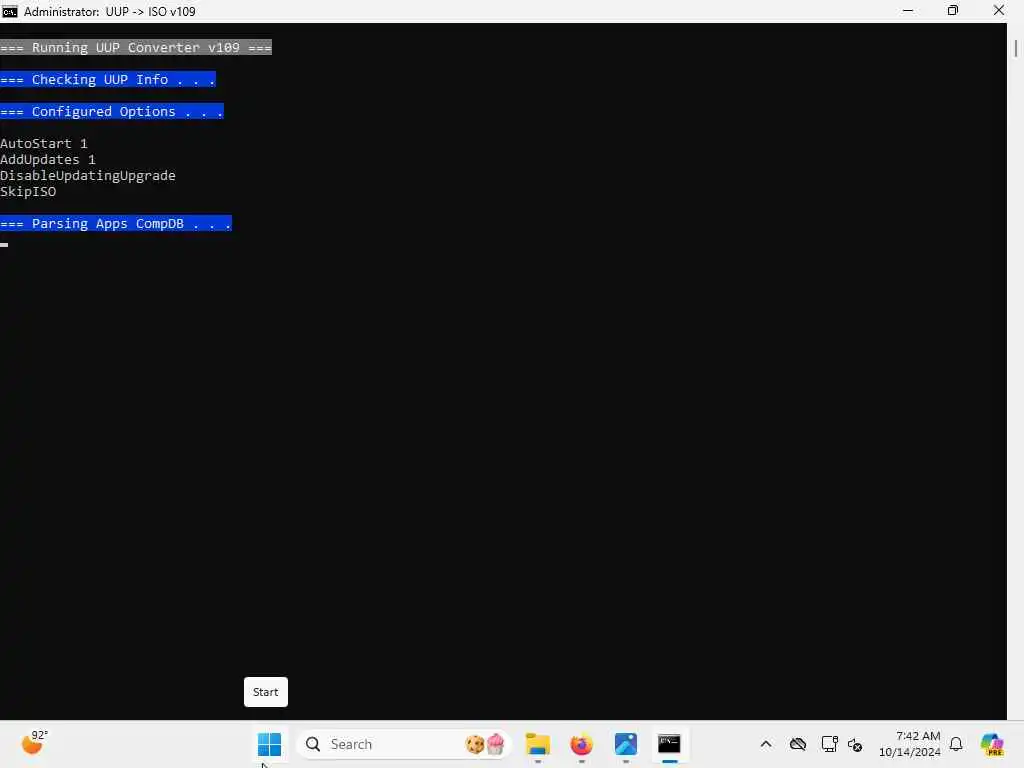Select the 'Parsing Apps CompDB' line
Screen dimensions: 1024x768
[x=116, y=223]
